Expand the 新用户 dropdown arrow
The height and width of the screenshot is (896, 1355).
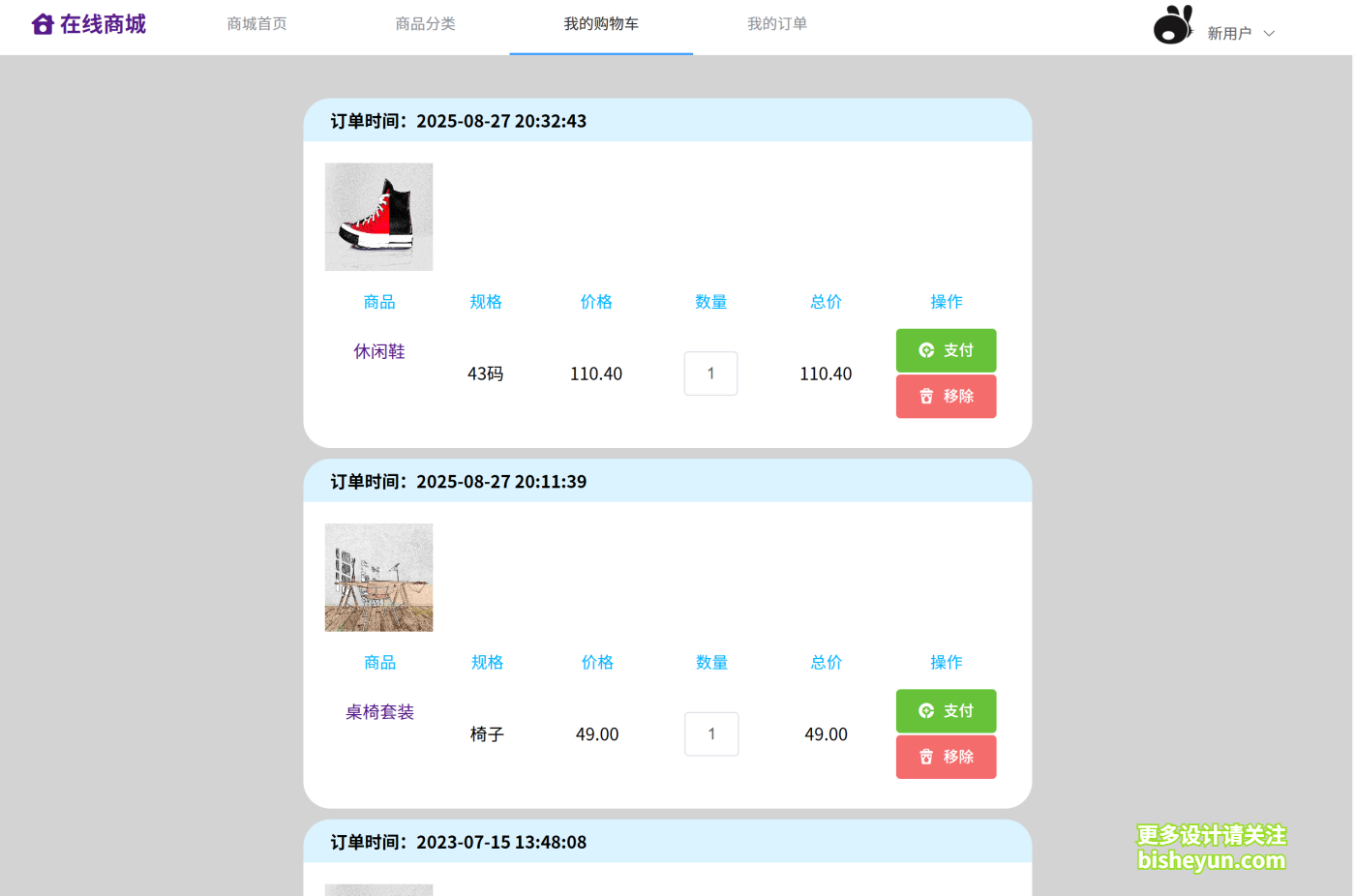1269,34
